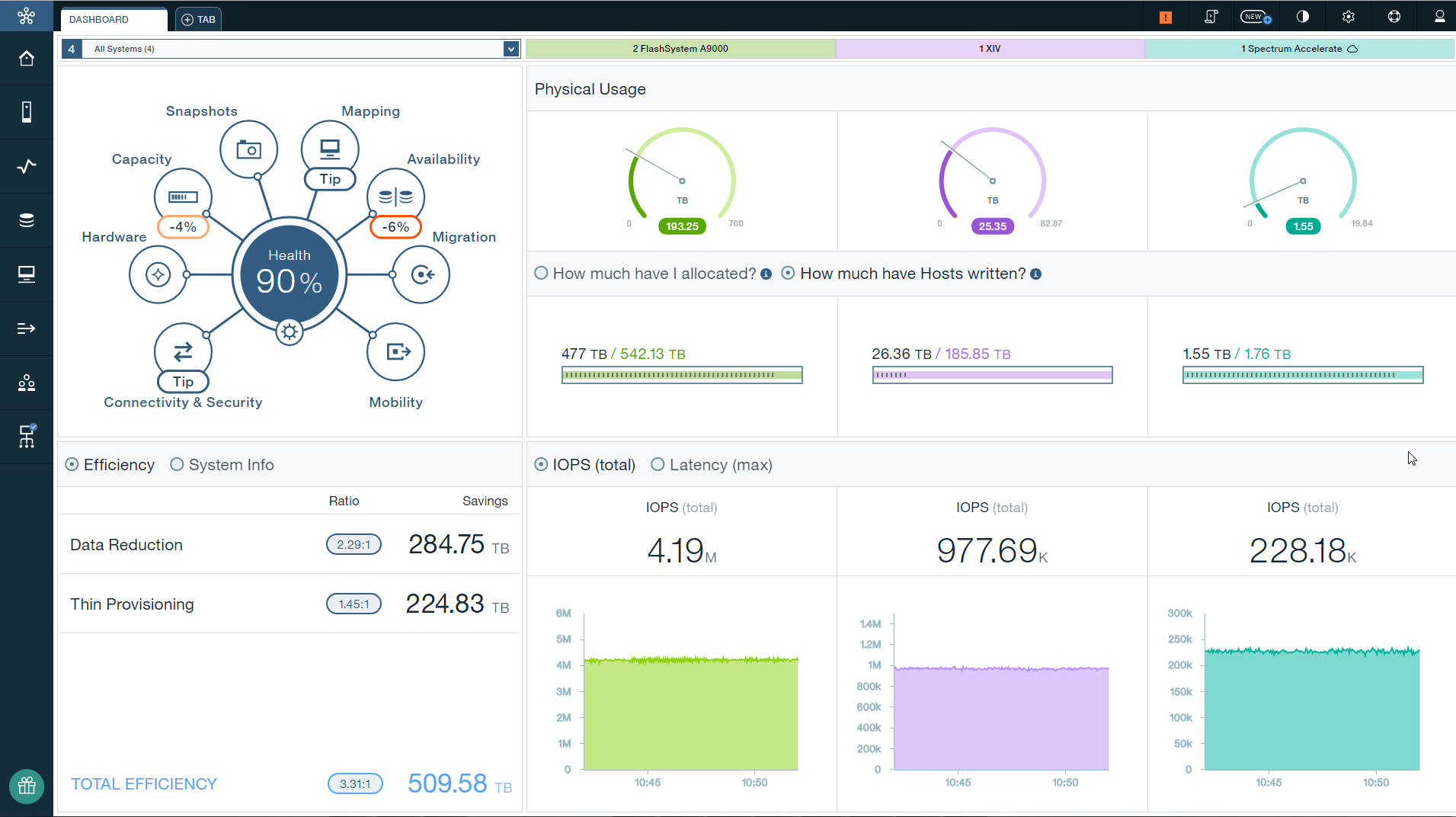This screenshot has width=1456, height=817.
Task: Click the 2 FlashSystem A9000 header
Action: click(x=680, y=49)
